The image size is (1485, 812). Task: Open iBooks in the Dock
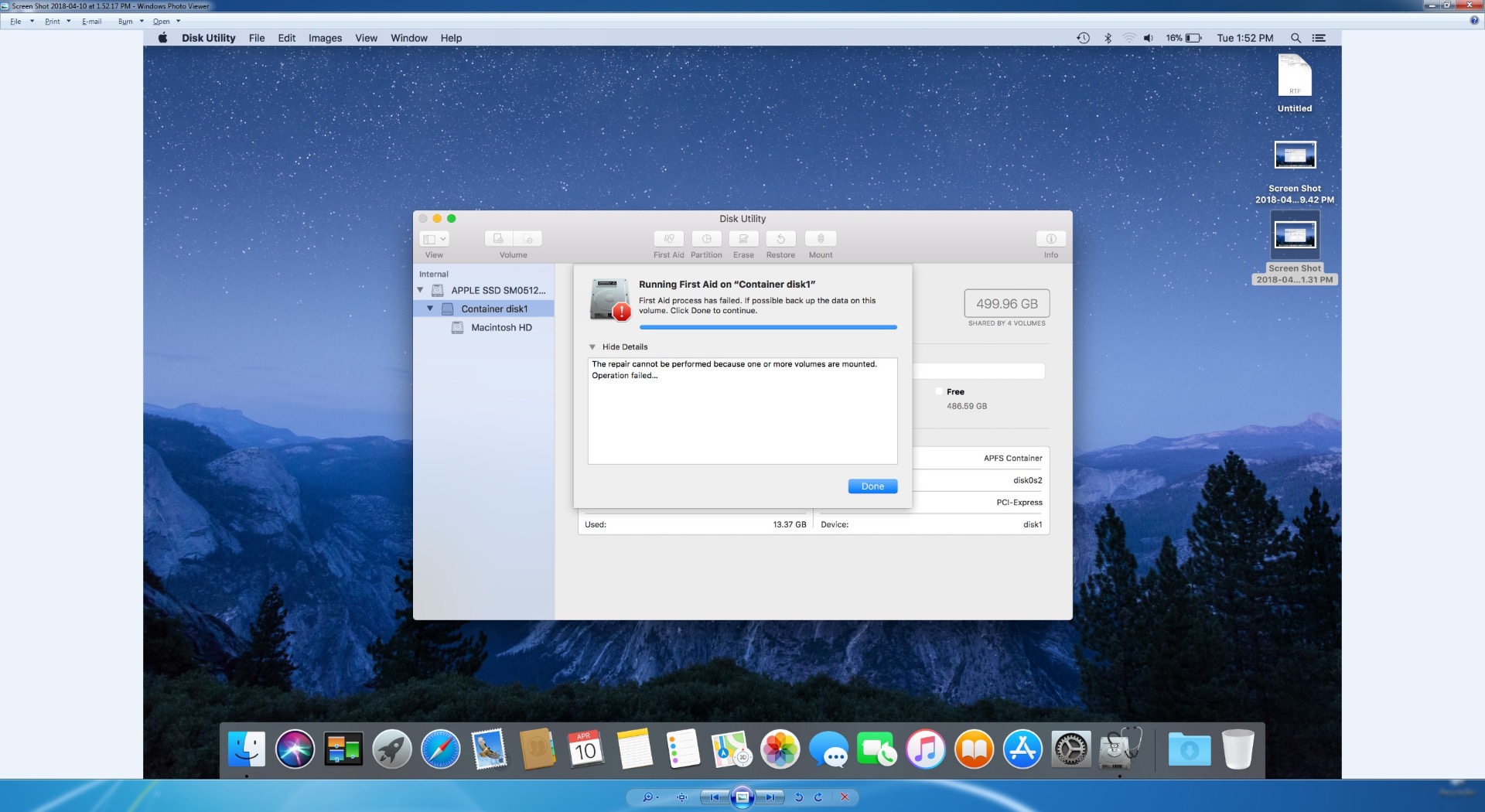[x=975, y=749]
